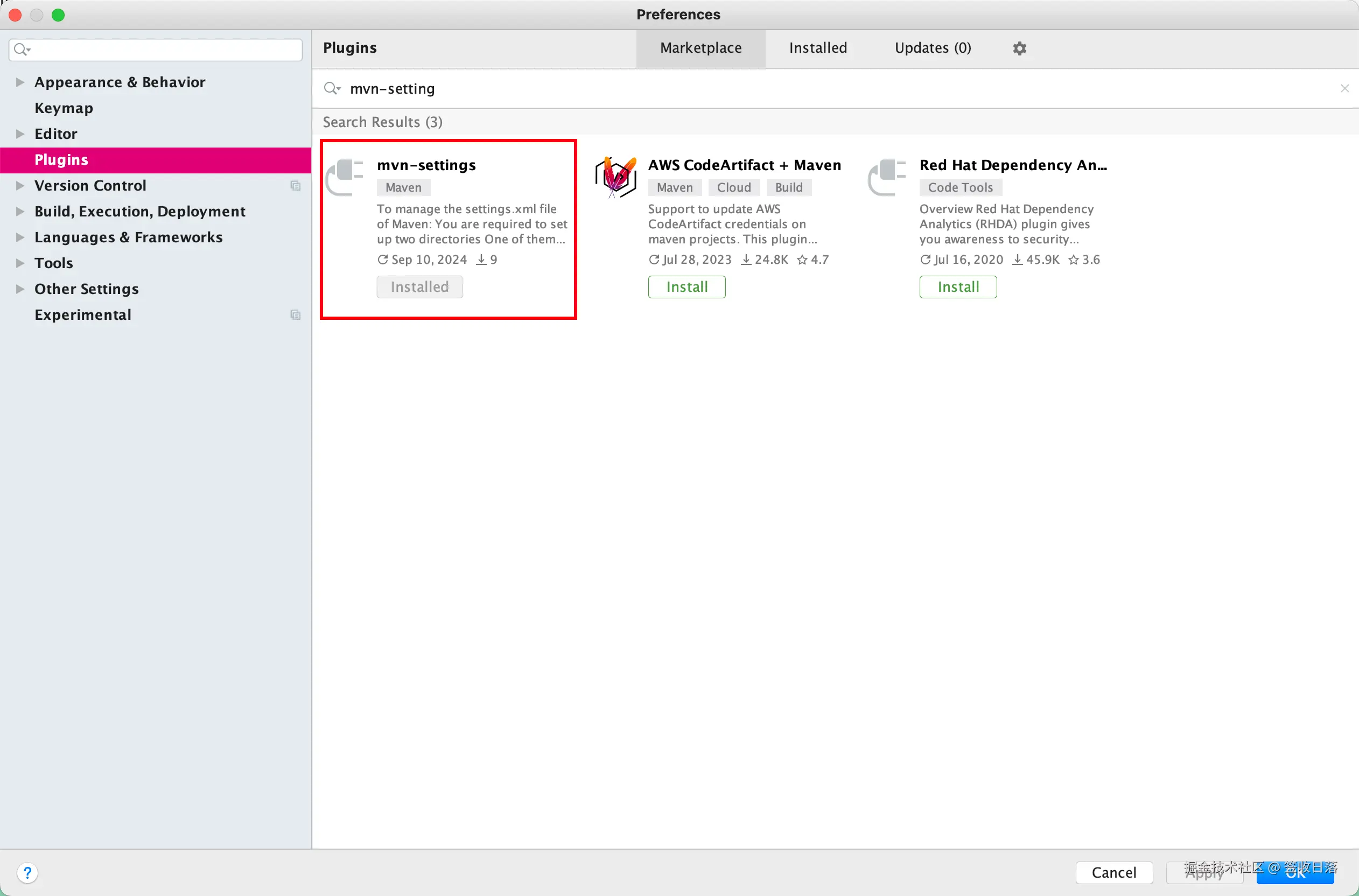The height and width of the screenshot is (896, 1359).
Task: Click the Version Control project-level icon
Action: point(296,186)
